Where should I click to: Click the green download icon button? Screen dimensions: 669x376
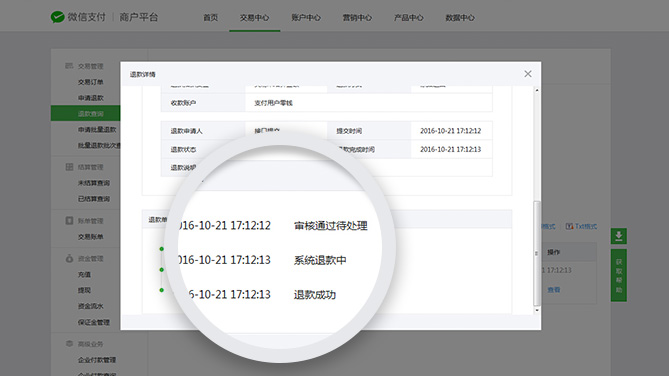(x=619, y=236)
